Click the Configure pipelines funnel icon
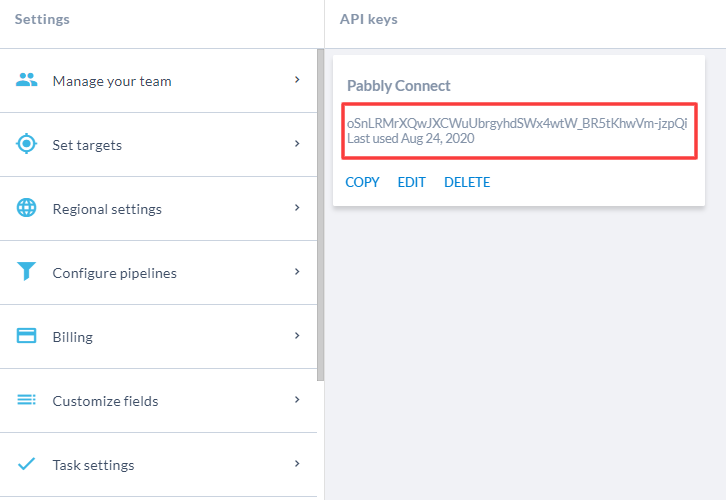Viewport: 726px width, 500px height. [26, 271]
